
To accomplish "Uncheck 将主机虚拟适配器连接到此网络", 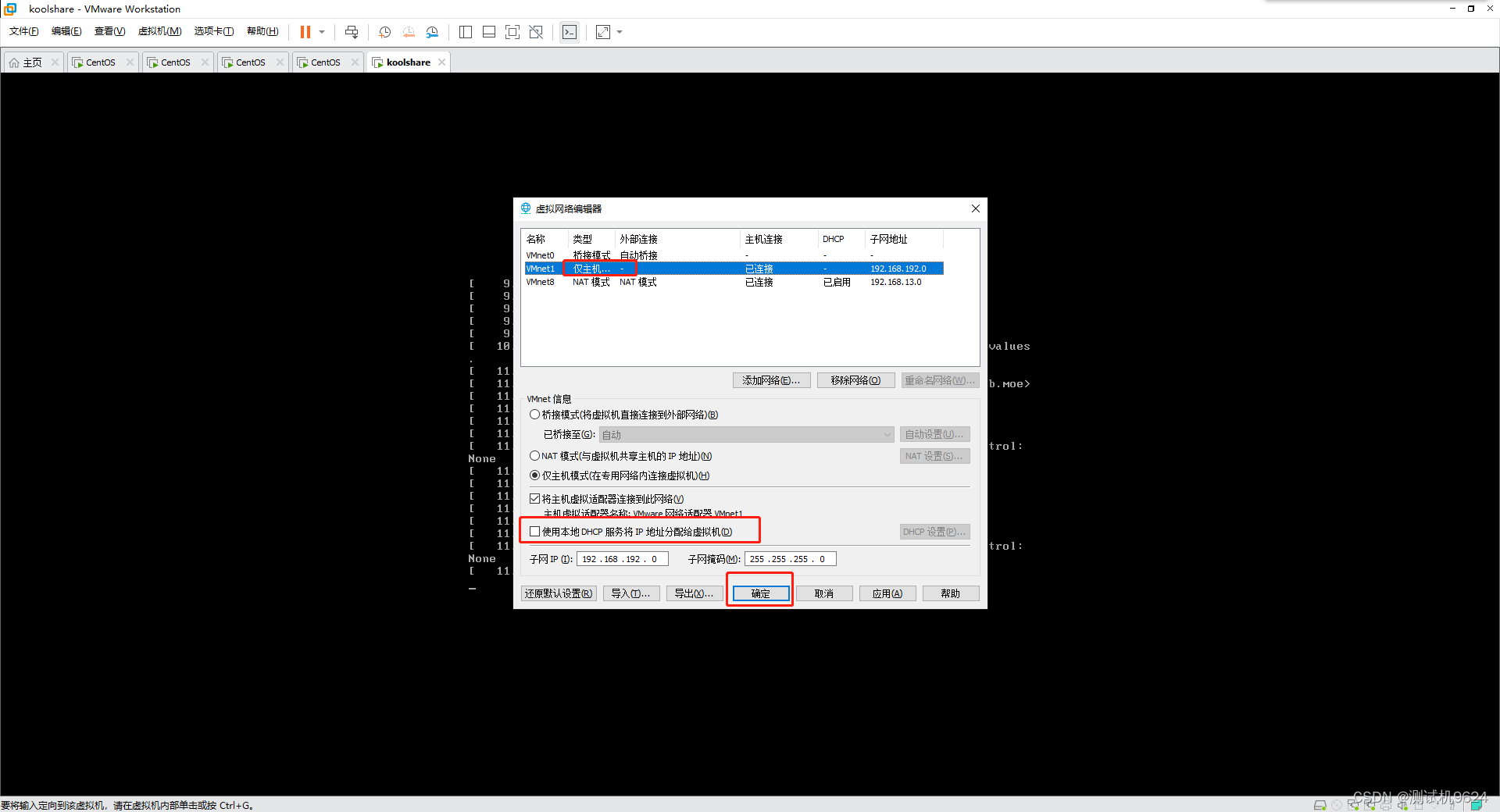I will (535, 499).
